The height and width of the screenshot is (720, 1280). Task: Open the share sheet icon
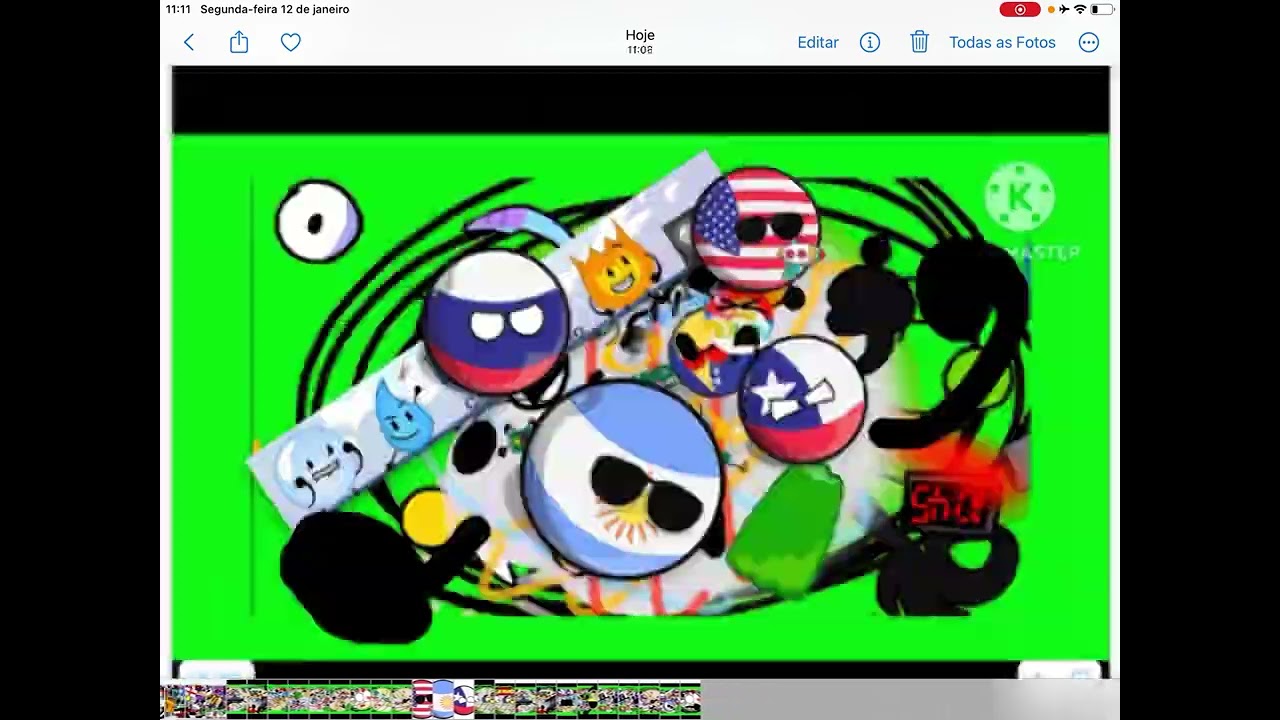239,42
